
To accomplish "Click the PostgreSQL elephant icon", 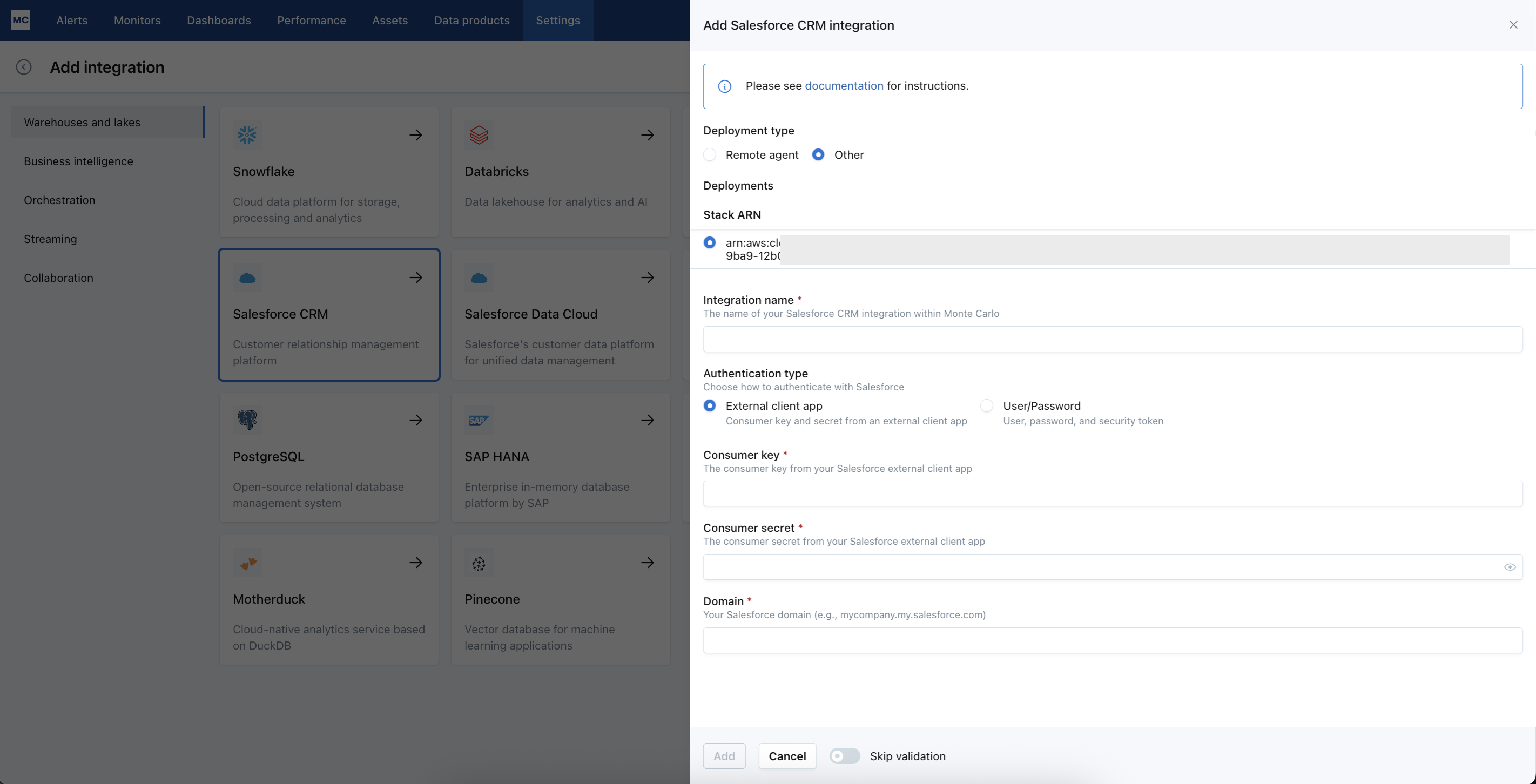I will pyautogui.click(x=247, y=420).
